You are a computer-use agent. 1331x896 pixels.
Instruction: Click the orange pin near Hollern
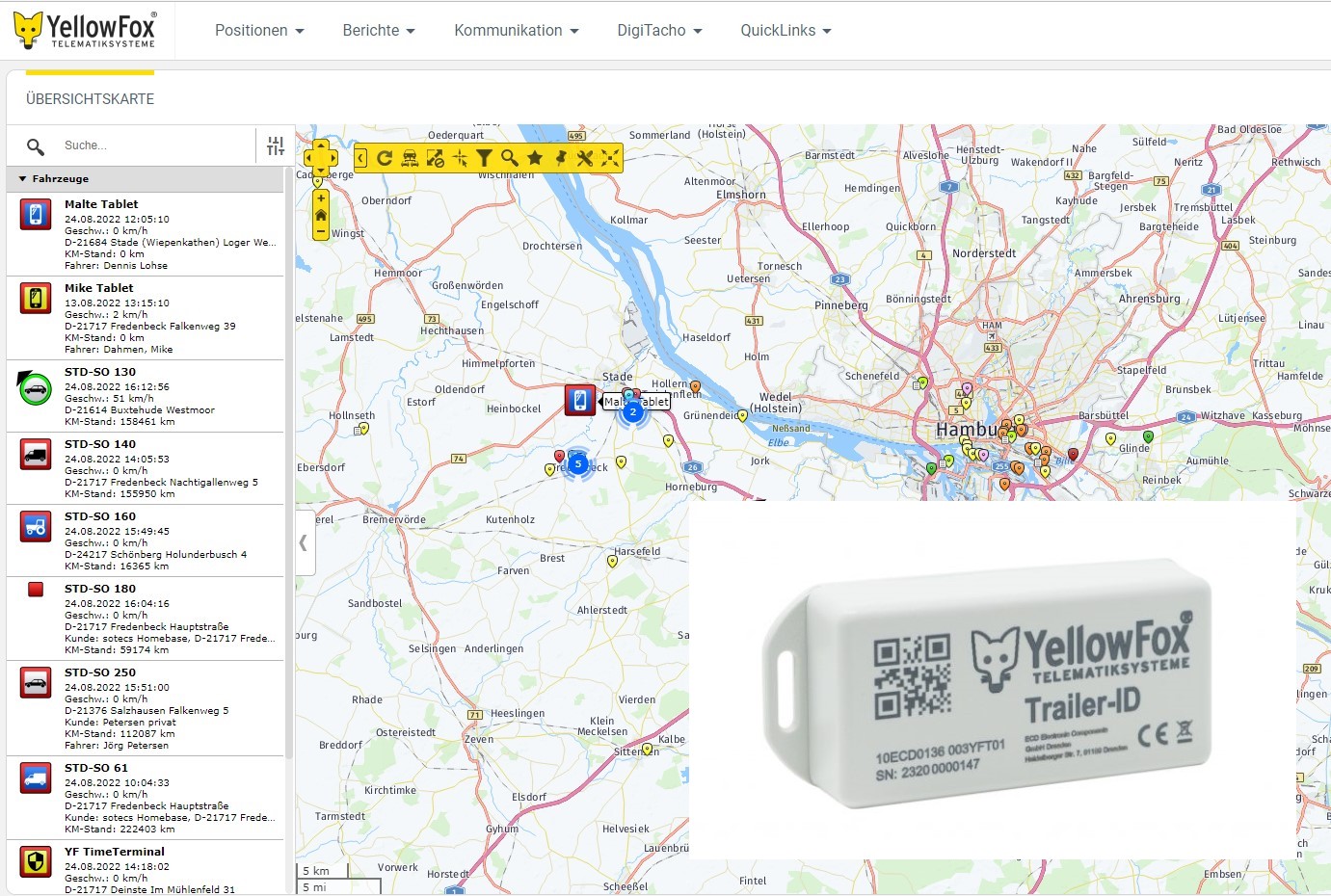click(x=695, y=387)
